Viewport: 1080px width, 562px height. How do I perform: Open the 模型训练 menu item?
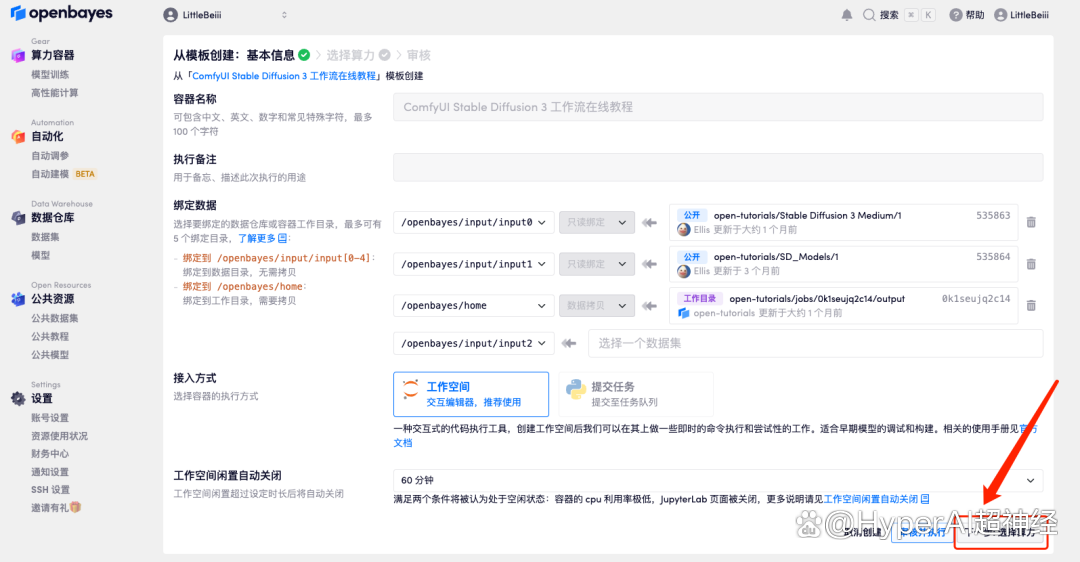pyautogui.click(x=50, y=74)
